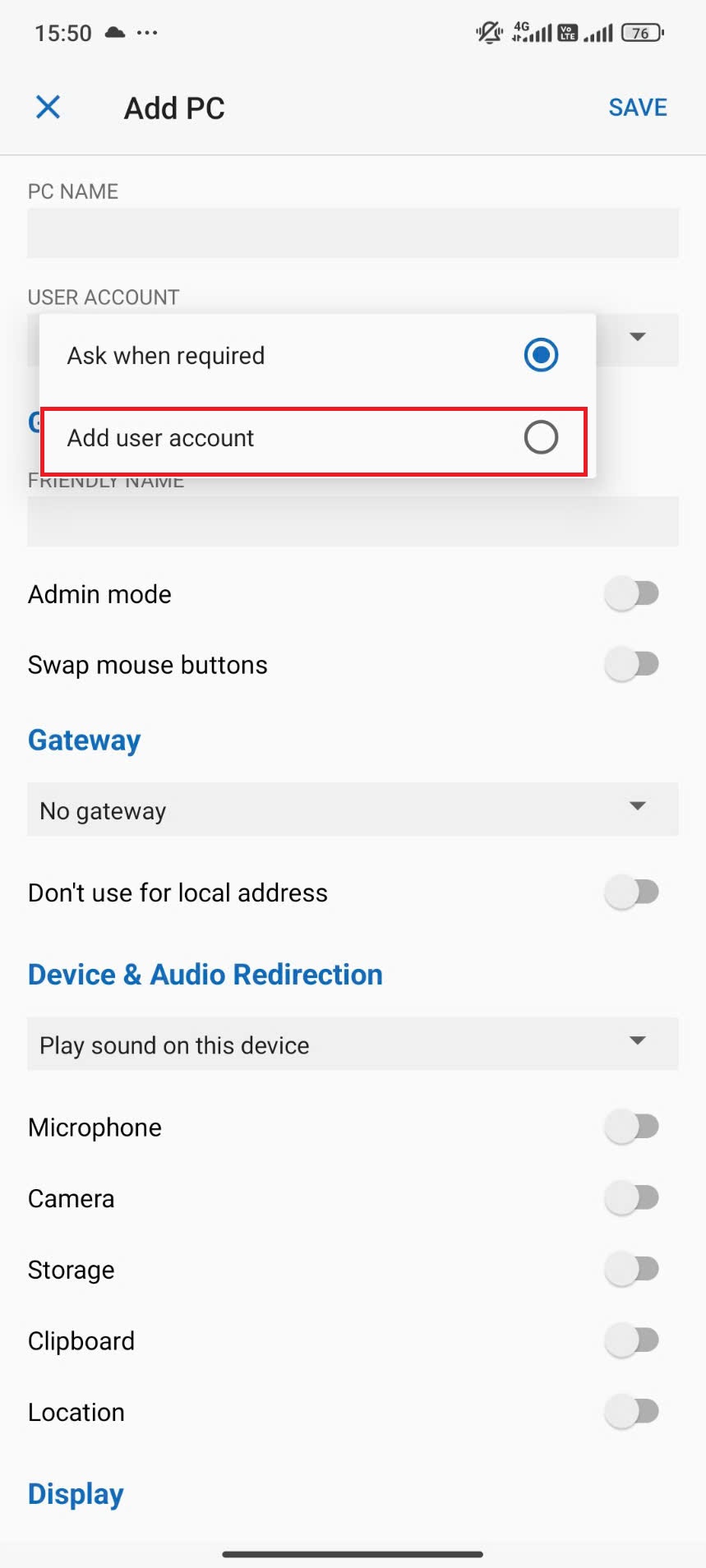This screenshot has width=706, height=1568.
Task: Click the PC name input field
Action: coord(353,233)
